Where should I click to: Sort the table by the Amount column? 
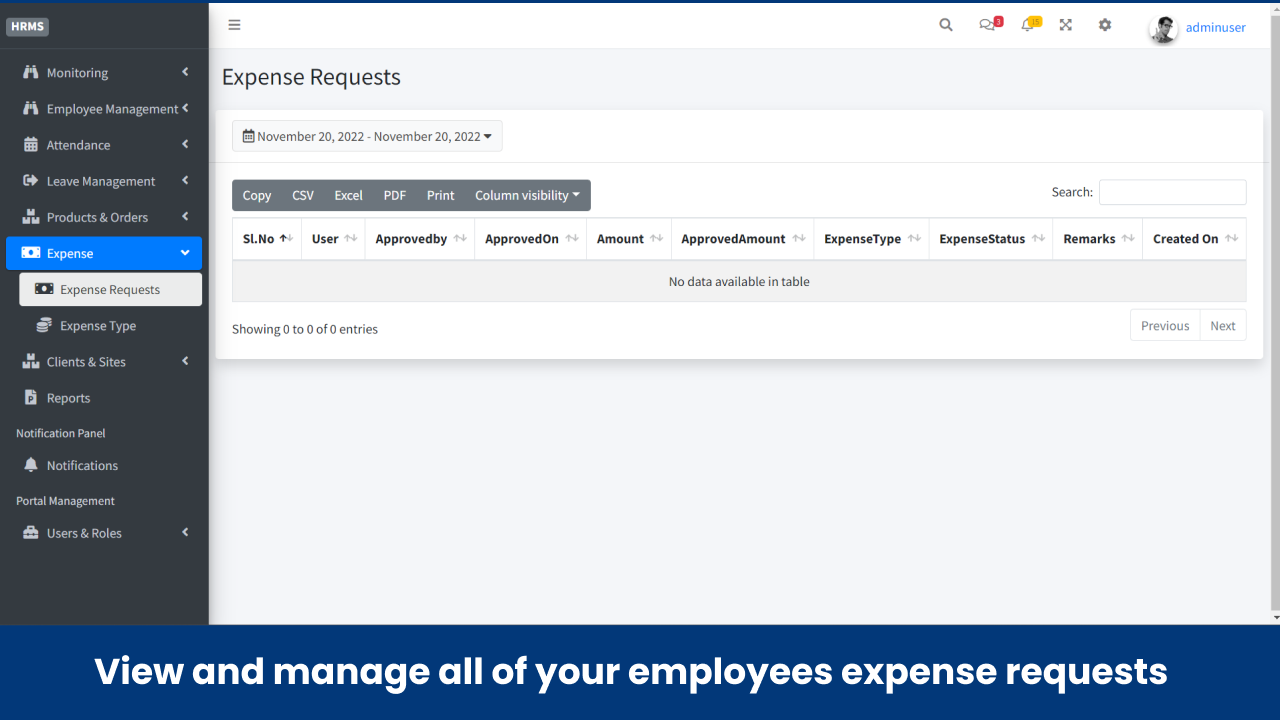[621, 239]
